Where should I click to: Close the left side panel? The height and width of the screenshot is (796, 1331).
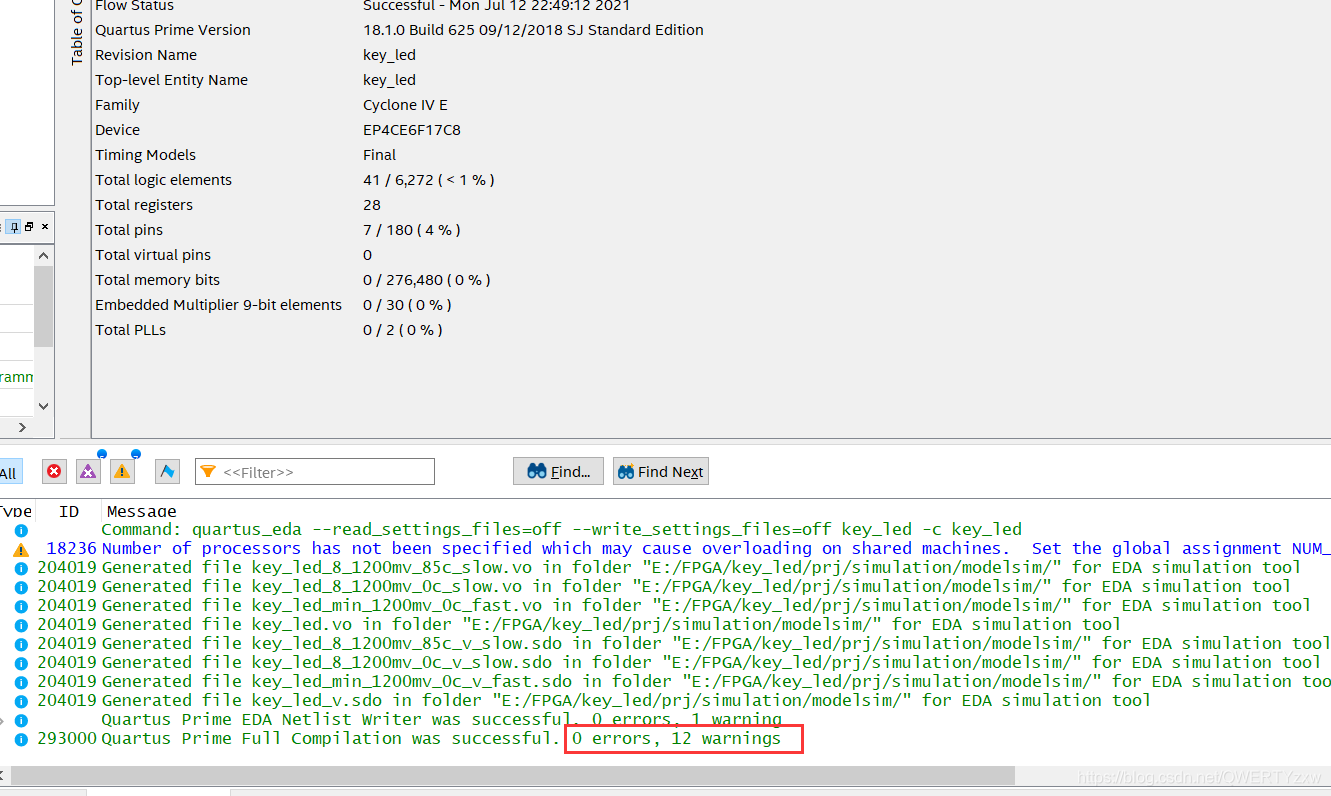click(x=45, y=227)
